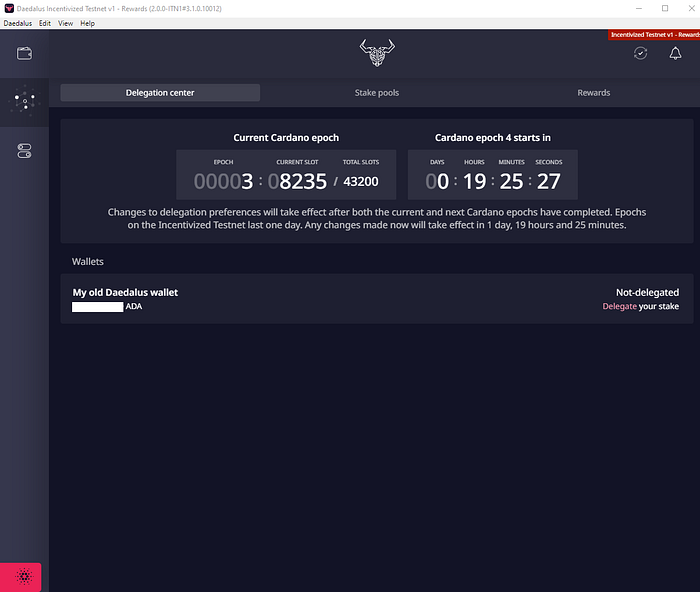
Task: Click the ADA balance label in wallet row
Action: 133,306
